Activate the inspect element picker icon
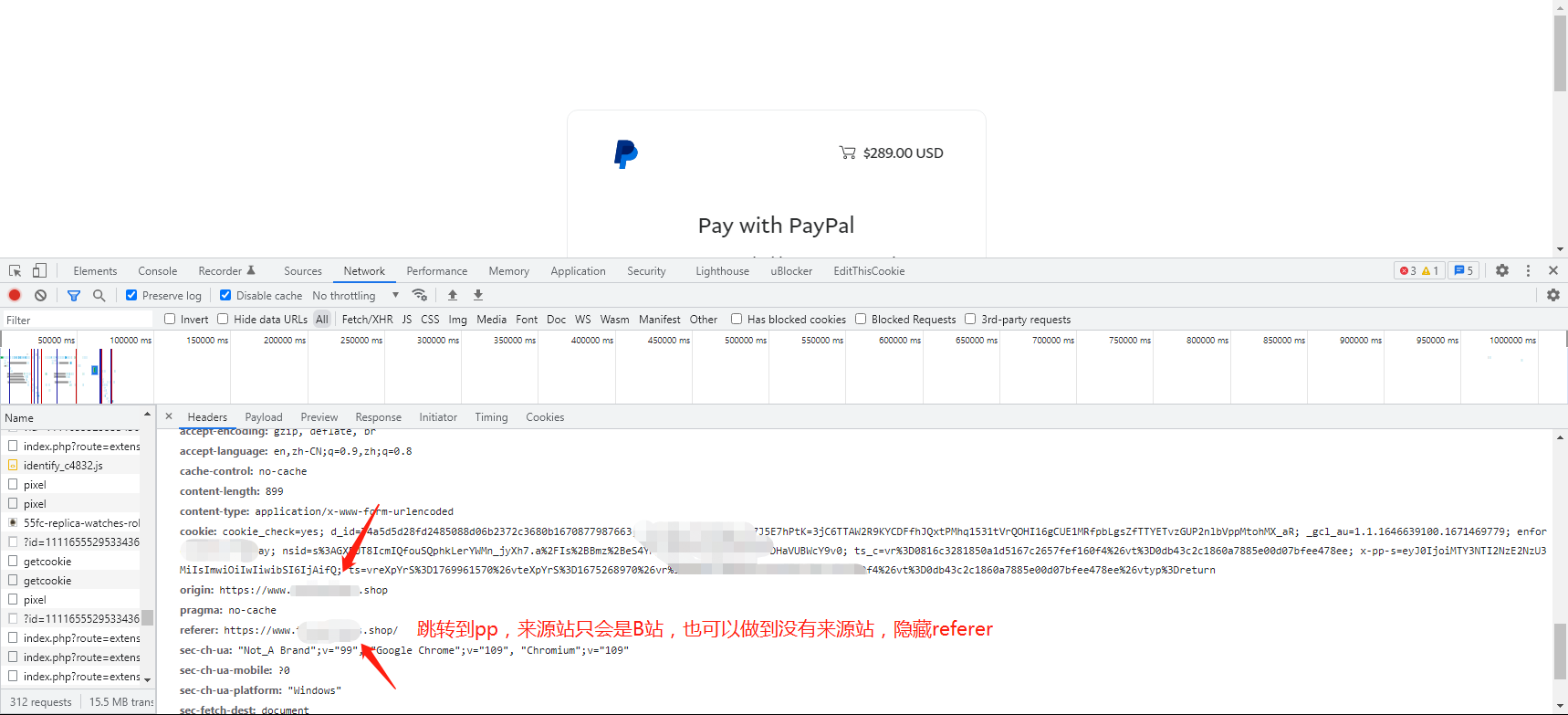 15,271
